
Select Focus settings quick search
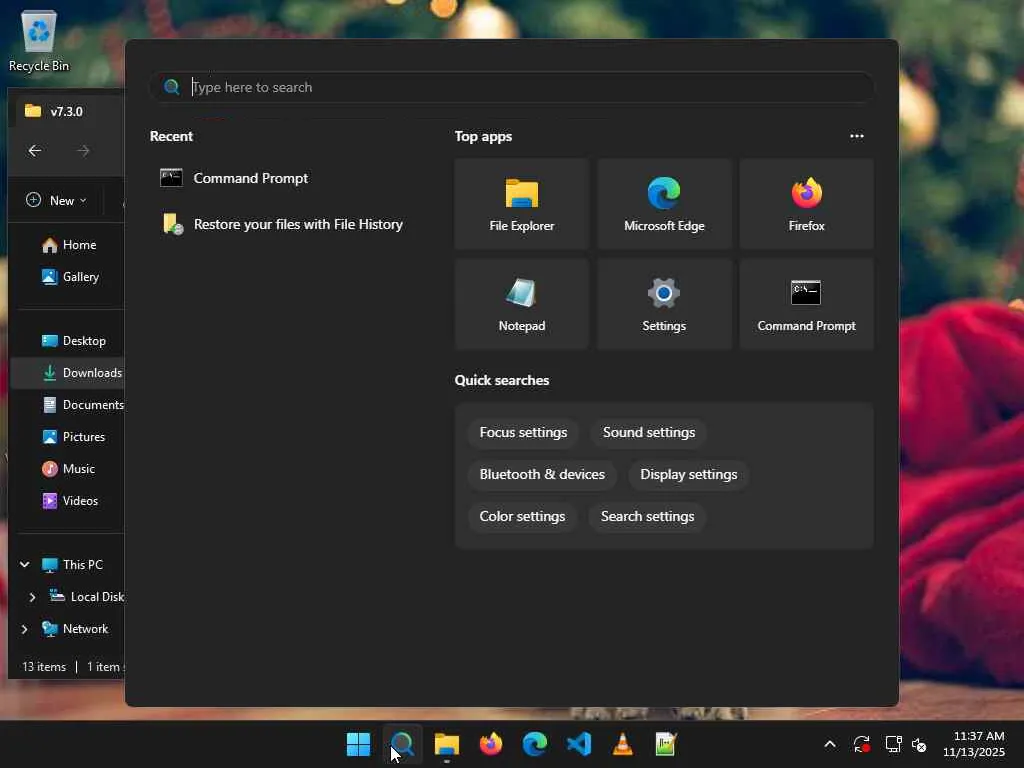(x=523, y=432)
